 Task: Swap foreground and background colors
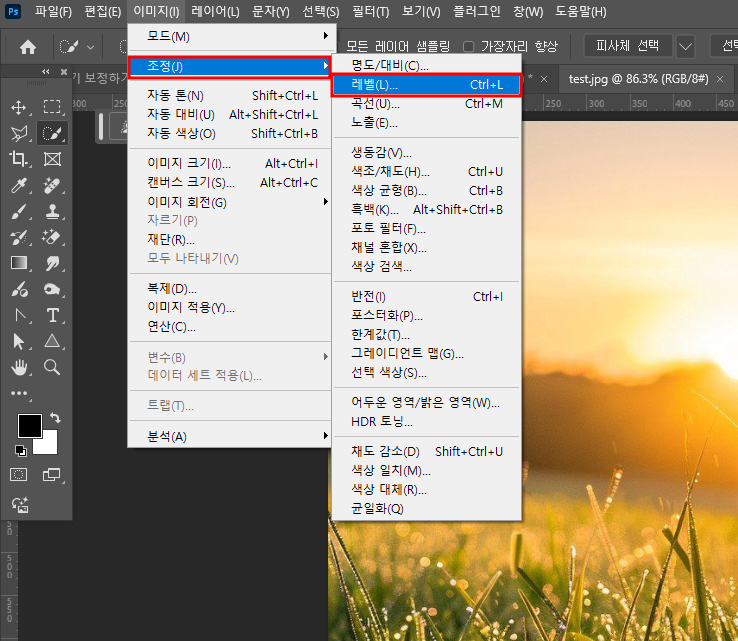pyautogui.click(x=56, y=417)
